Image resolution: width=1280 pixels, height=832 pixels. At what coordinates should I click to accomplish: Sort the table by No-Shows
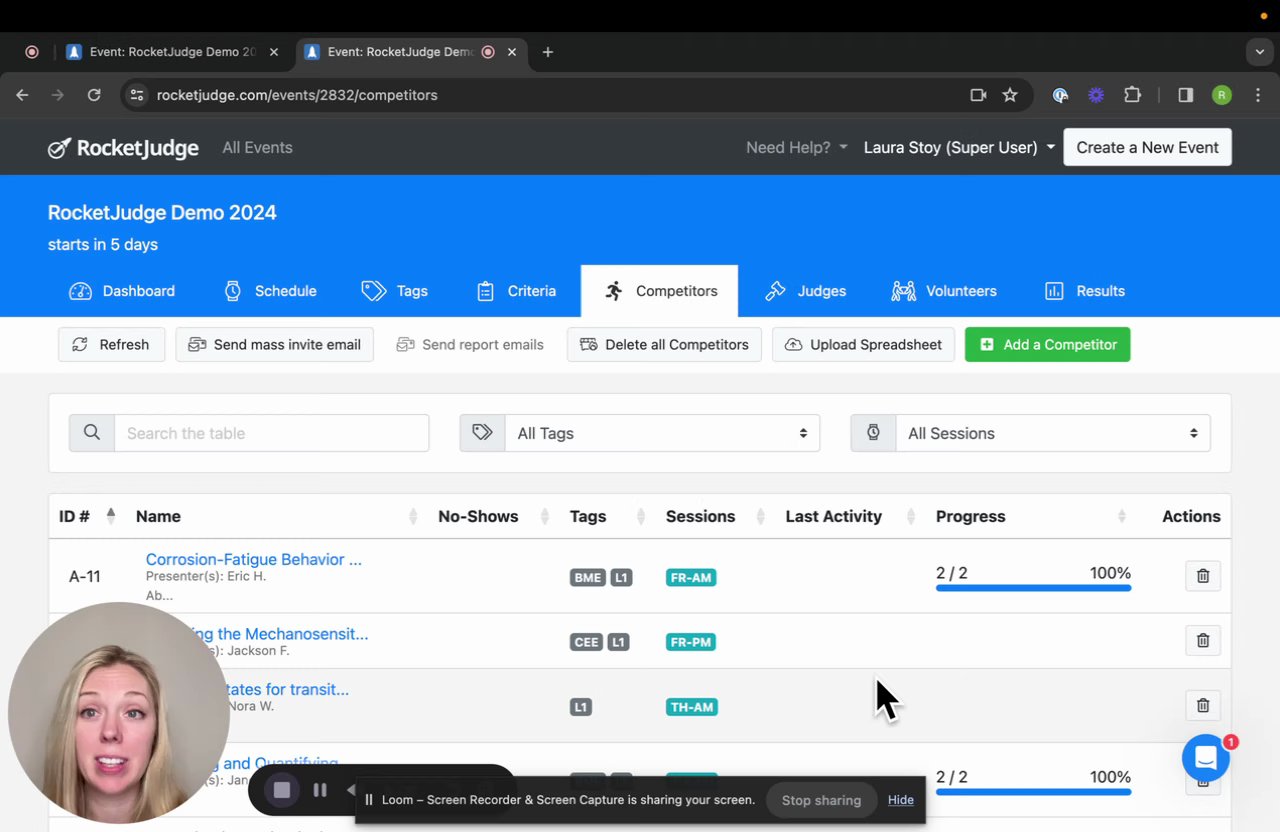(x=494, y=516)
